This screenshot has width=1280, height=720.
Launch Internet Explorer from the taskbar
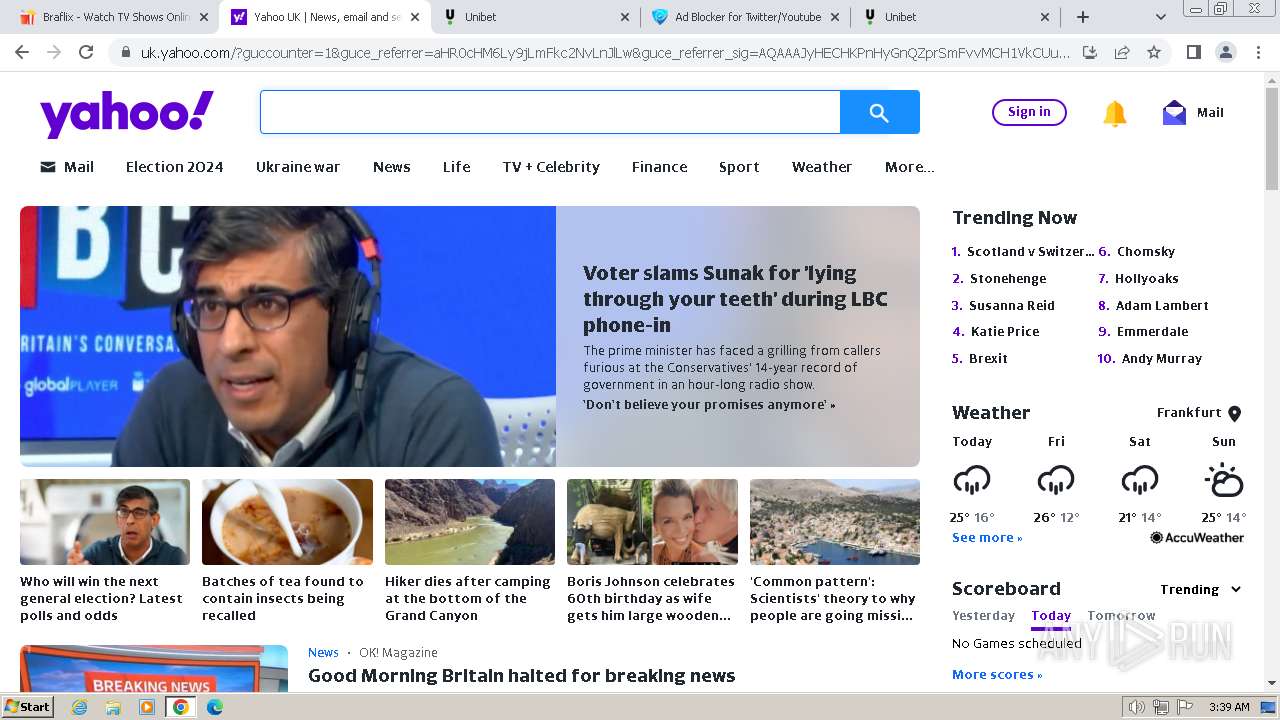80,707
